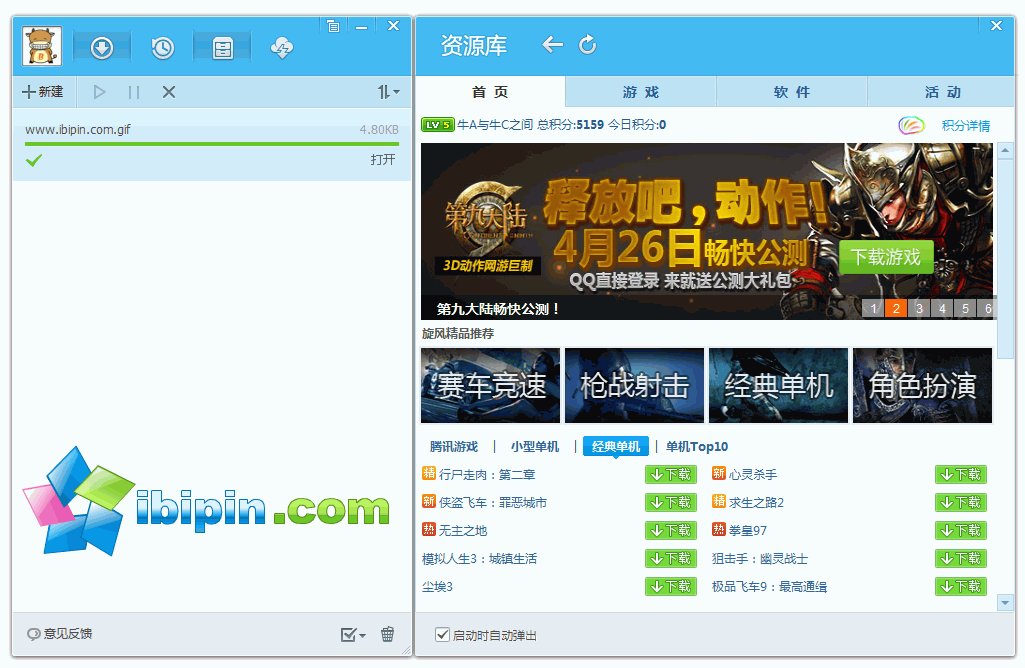The image size is (1025, 668).
Task: Click the green completed checkmark icon
Action: (34, 159)
